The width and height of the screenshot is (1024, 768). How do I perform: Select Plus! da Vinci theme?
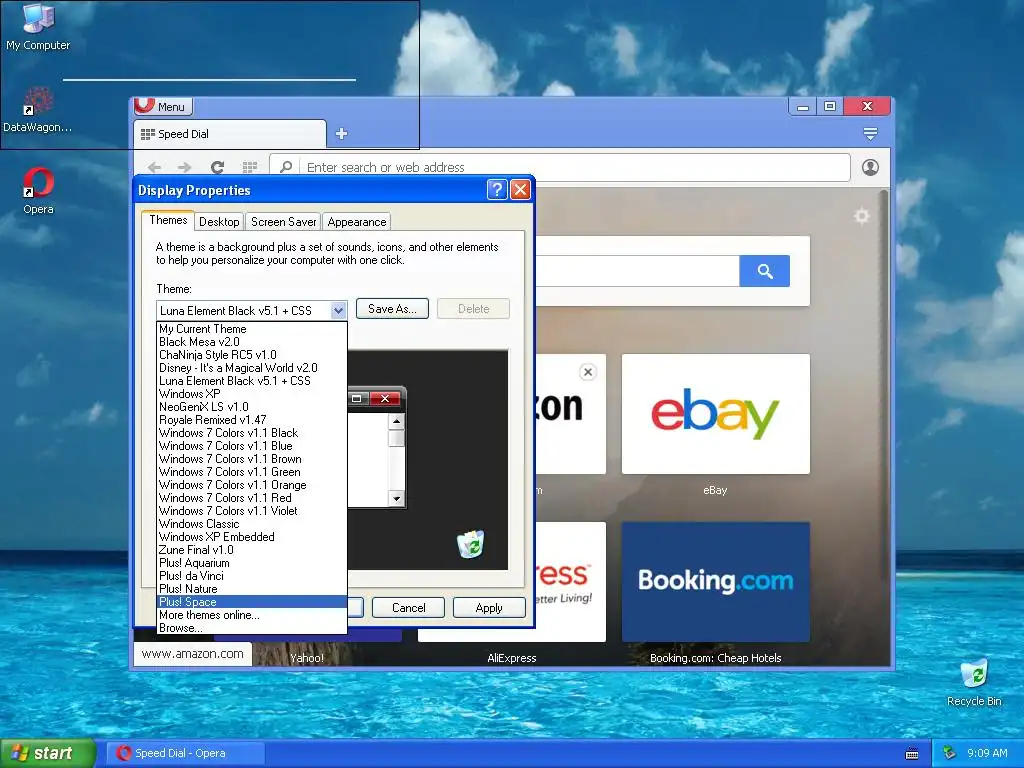(x=252, y=576)
